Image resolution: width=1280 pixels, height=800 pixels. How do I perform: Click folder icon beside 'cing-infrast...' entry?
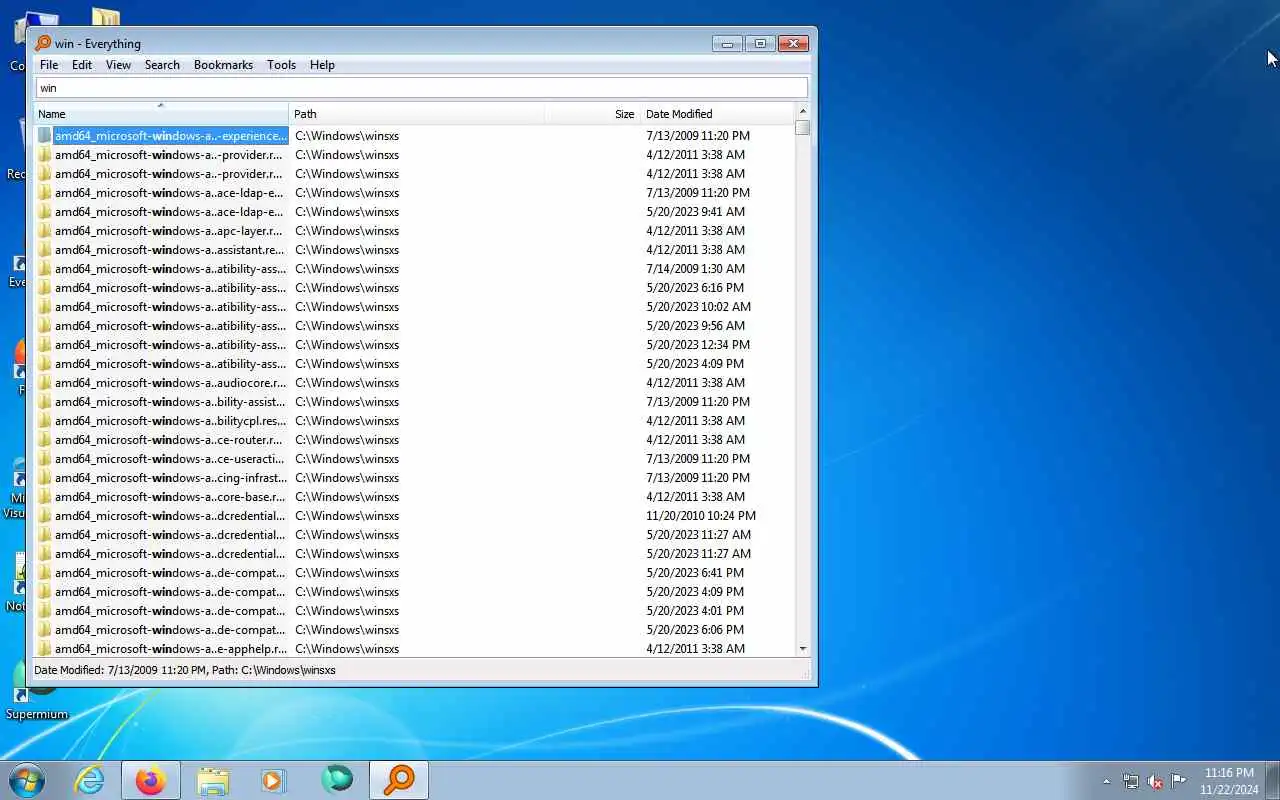(x=45, y=477)
